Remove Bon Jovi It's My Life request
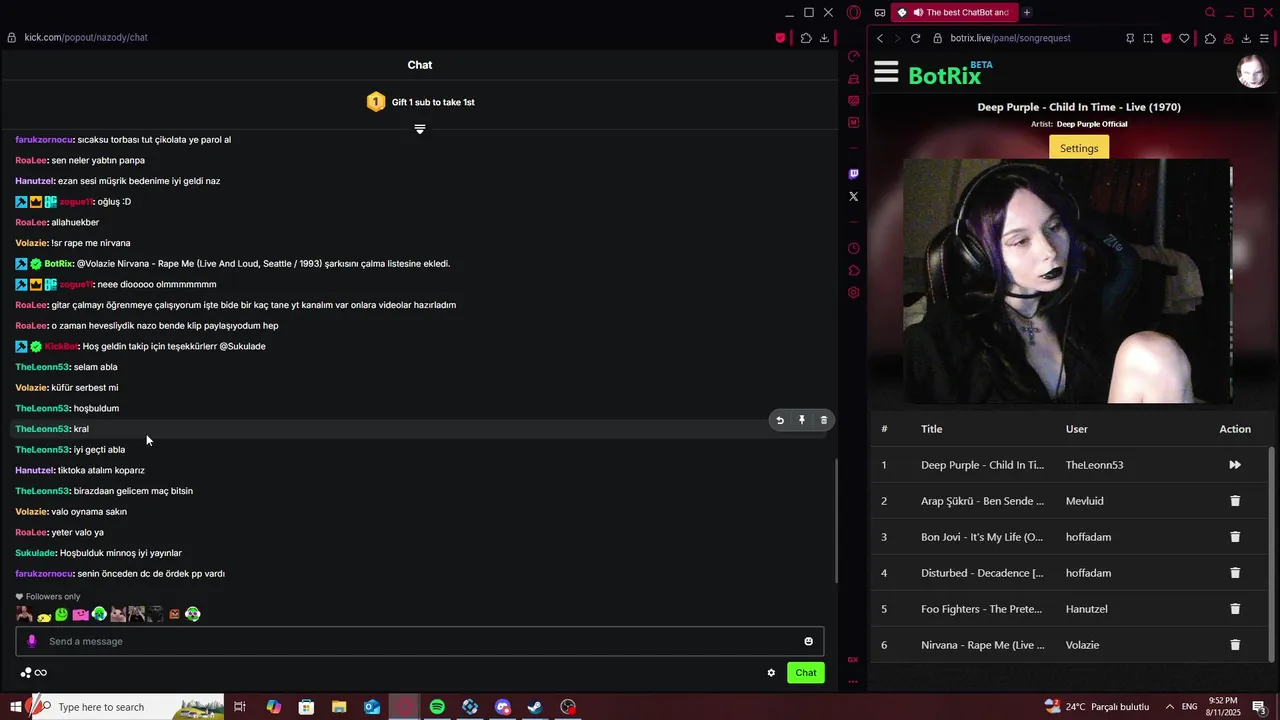The image size is (1280, 720). (x=1235, y=537)
